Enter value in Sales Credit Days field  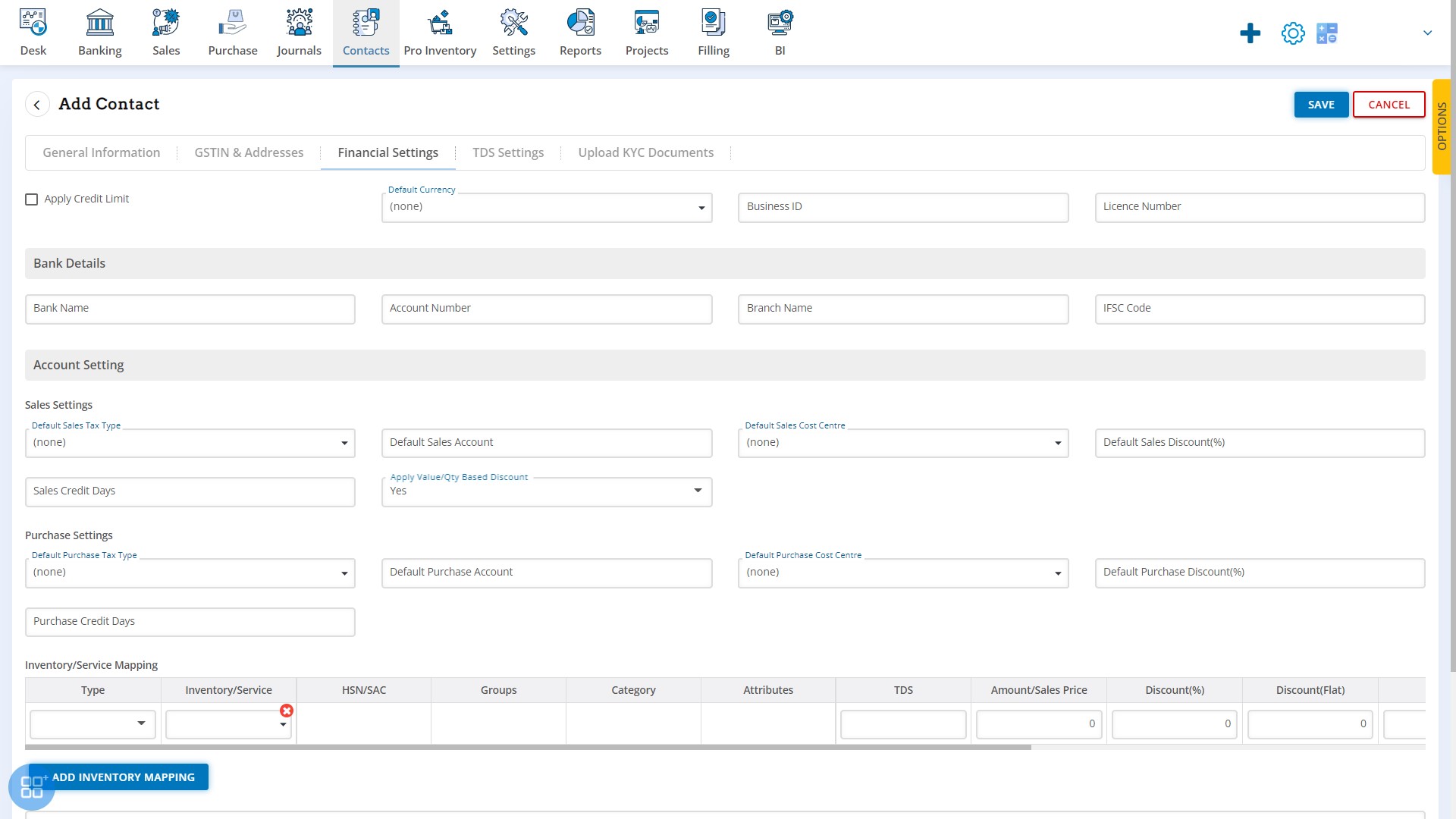(x=190, y=491)
